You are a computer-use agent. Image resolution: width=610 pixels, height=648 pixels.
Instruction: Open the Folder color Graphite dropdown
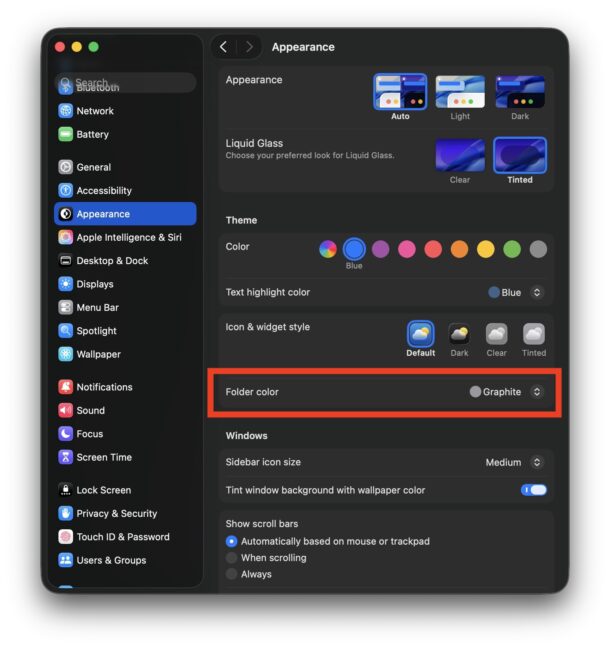pyautogui.click(x=536, y=392)
